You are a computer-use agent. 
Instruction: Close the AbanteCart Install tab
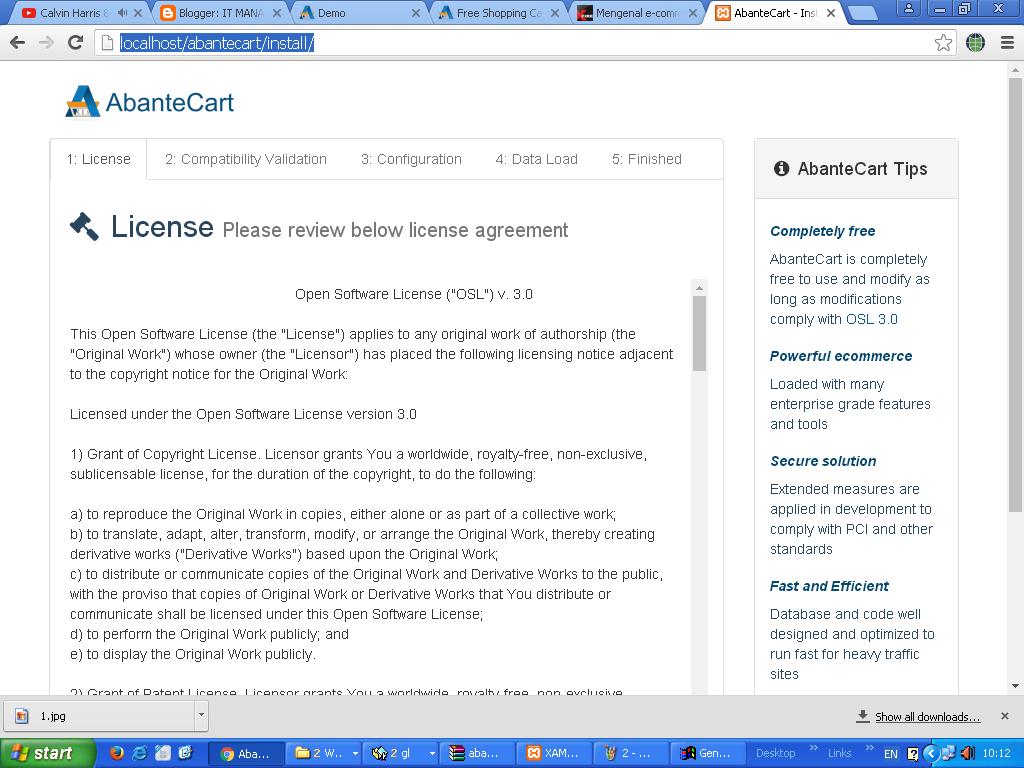tap(831, 13)
